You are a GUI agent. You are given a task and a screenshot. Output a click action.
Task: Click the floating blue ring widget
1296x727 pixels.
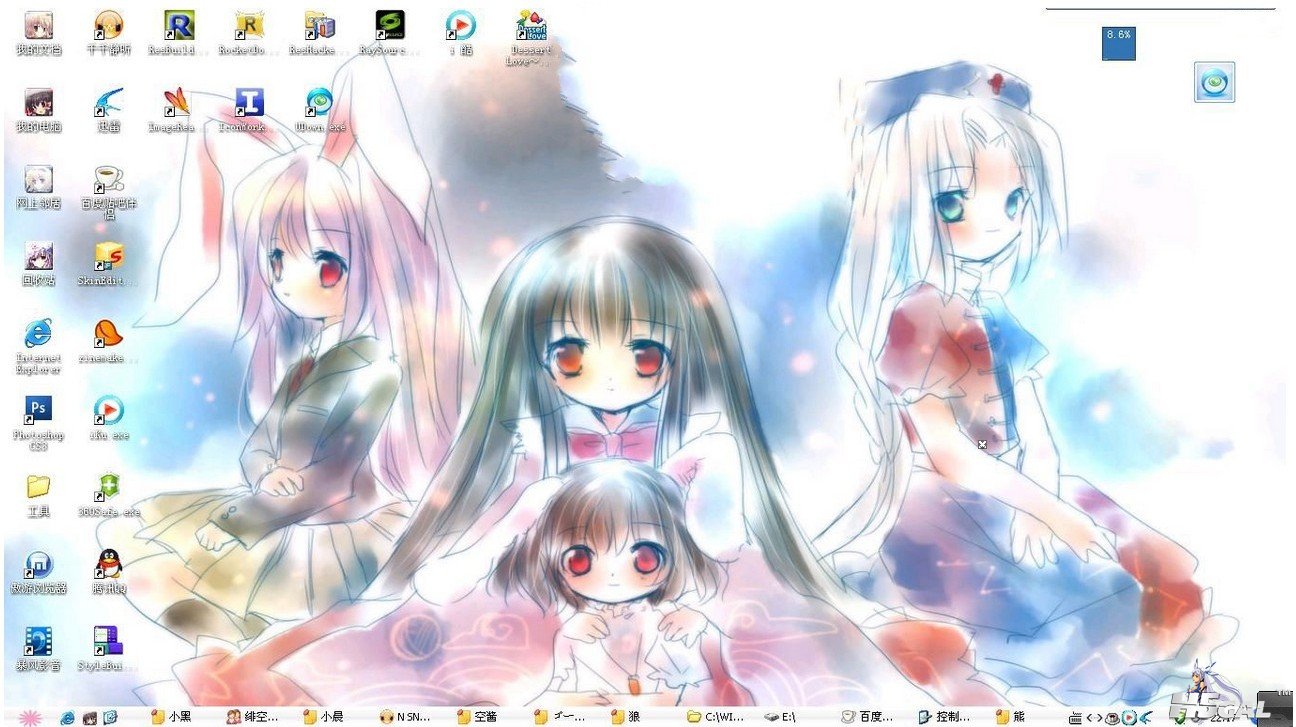(1214, 82)
